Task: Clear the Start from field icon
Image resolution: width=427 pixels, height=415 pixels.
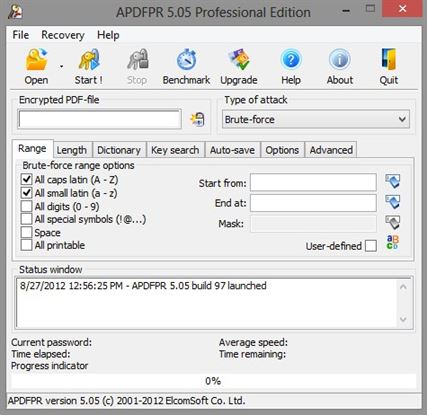Action: point(393,182)
